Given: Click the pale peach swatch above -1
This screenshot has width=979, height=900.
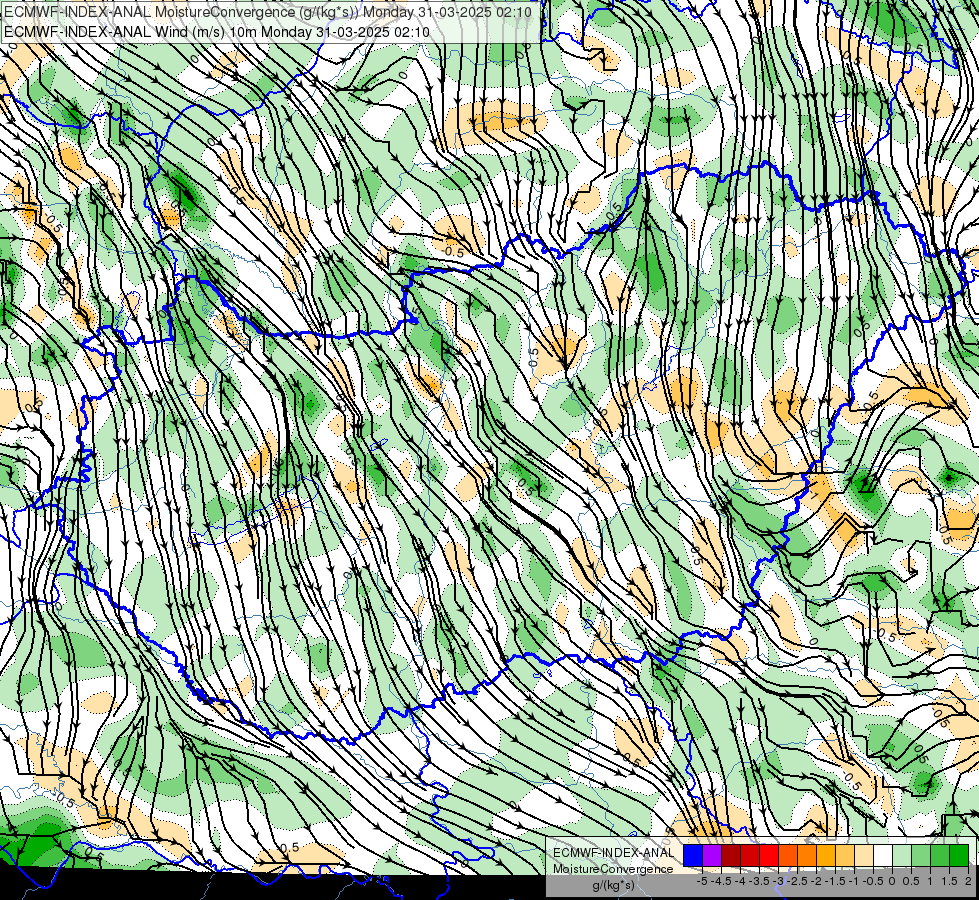Looking at the screenshot, I should pyautogui.click(x=863, y=856).
